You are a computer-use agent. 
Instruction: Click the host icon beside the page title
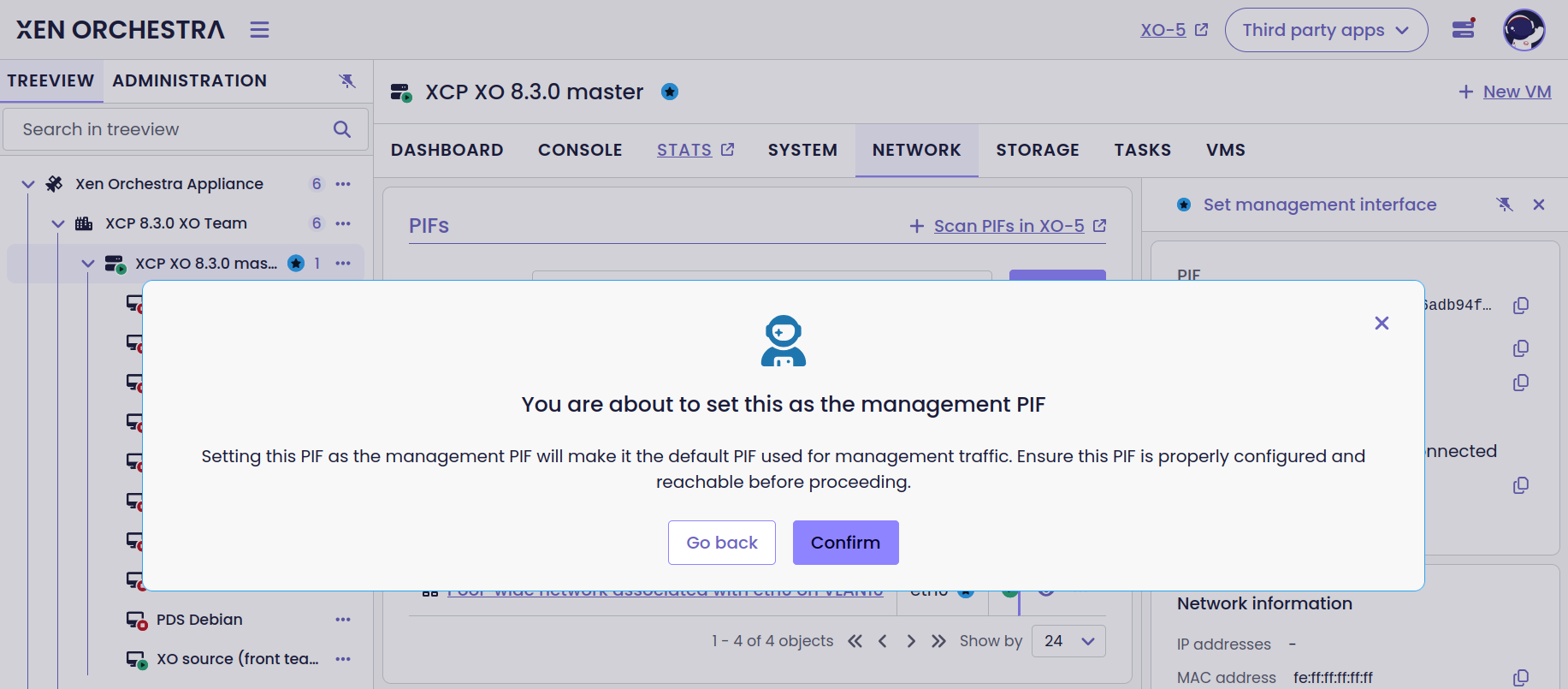tap(401, 92)
